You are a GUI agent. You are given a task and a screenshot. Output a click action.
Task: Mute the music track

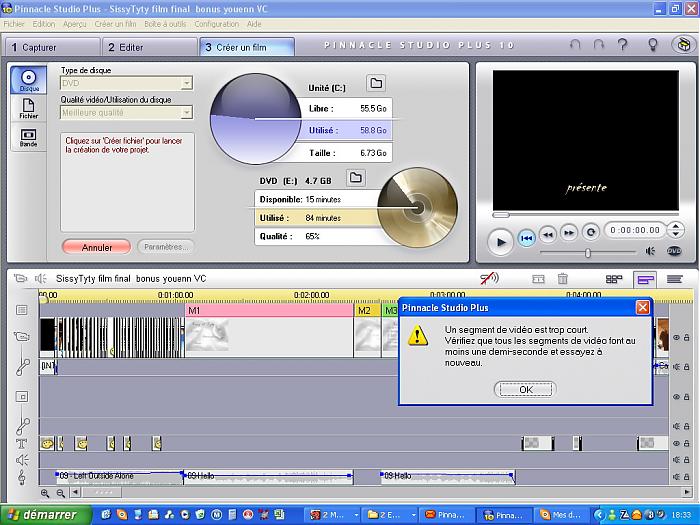[x=676, y=477]
